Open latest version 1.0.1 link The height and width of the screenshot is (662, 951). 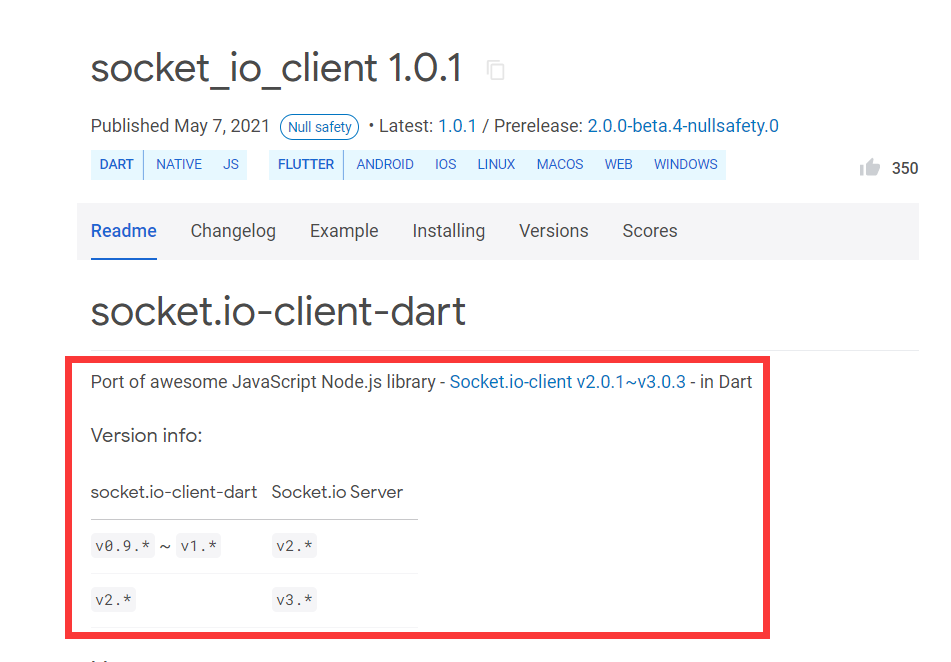click(457, 126)
